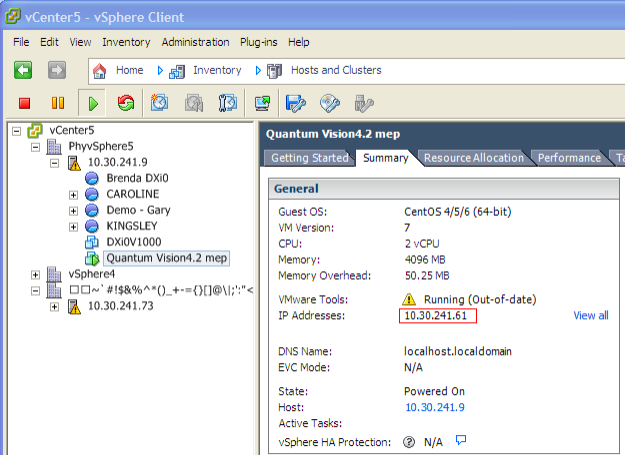This screenshot has width=625, height=455.
Task: Switch to the Getting Started tab
Action: pyautogui.click(x=309, y=158)
